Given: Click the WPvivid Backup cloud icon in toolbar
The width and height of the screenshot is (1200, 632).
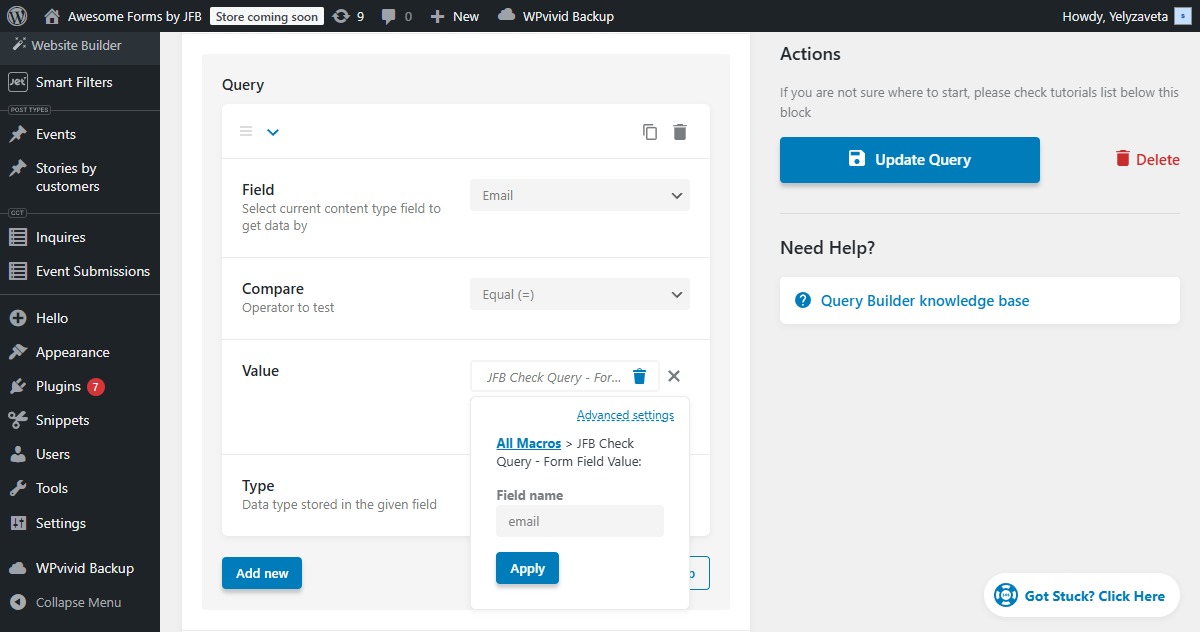Looking at the screenshot, I should (507, 15).
